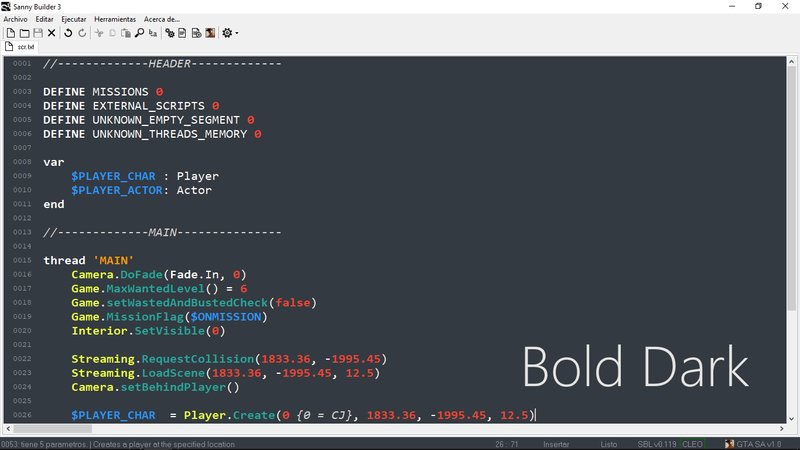800x450 pixels.
Task: Click the decompile document icon
Action: (183, 33)
